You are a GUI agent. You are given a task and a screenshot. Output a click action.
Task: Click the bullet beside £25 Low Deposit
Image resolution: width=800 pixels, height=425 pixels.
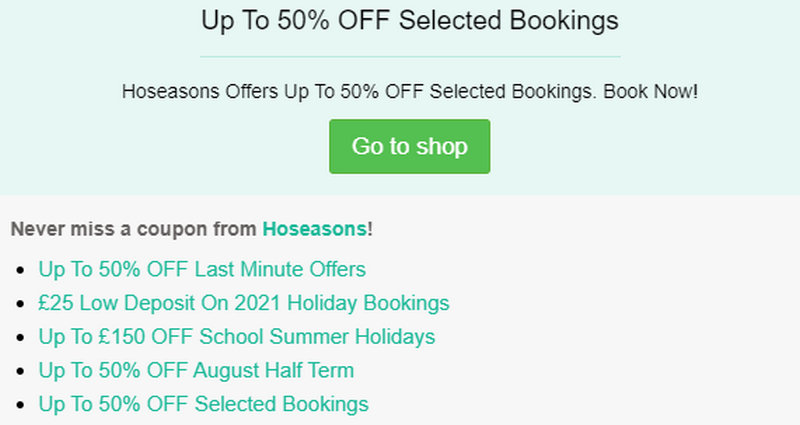pos(23,304)
